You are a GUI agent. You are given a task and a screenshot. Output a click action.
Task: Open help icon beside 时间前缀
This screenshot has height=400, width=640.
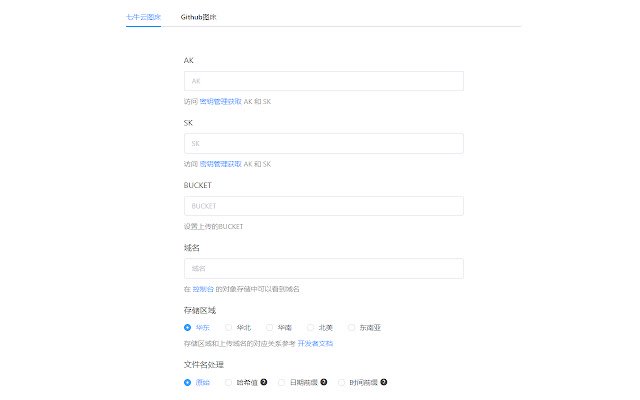point(384,382)
